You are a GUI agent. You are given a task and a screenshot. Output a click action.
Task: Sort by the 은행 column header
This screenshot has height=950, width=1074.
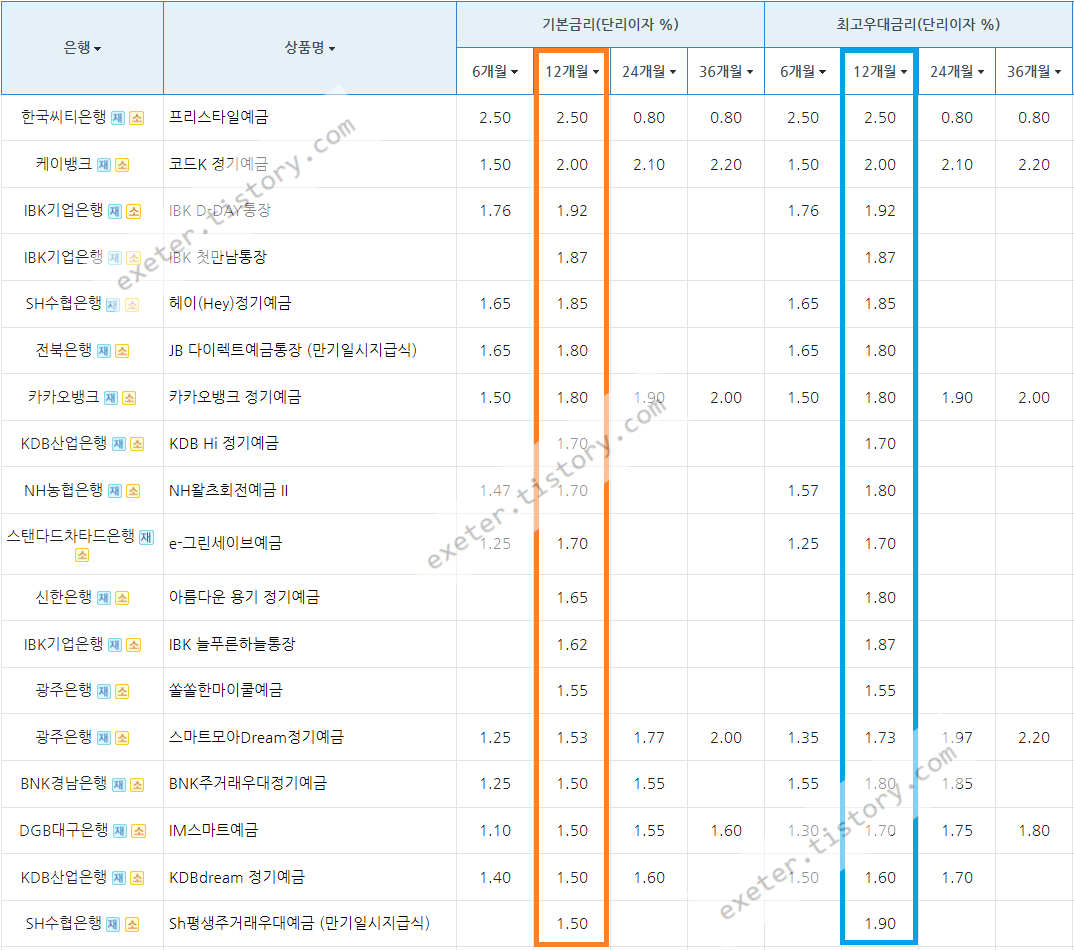tap(82, 48)
